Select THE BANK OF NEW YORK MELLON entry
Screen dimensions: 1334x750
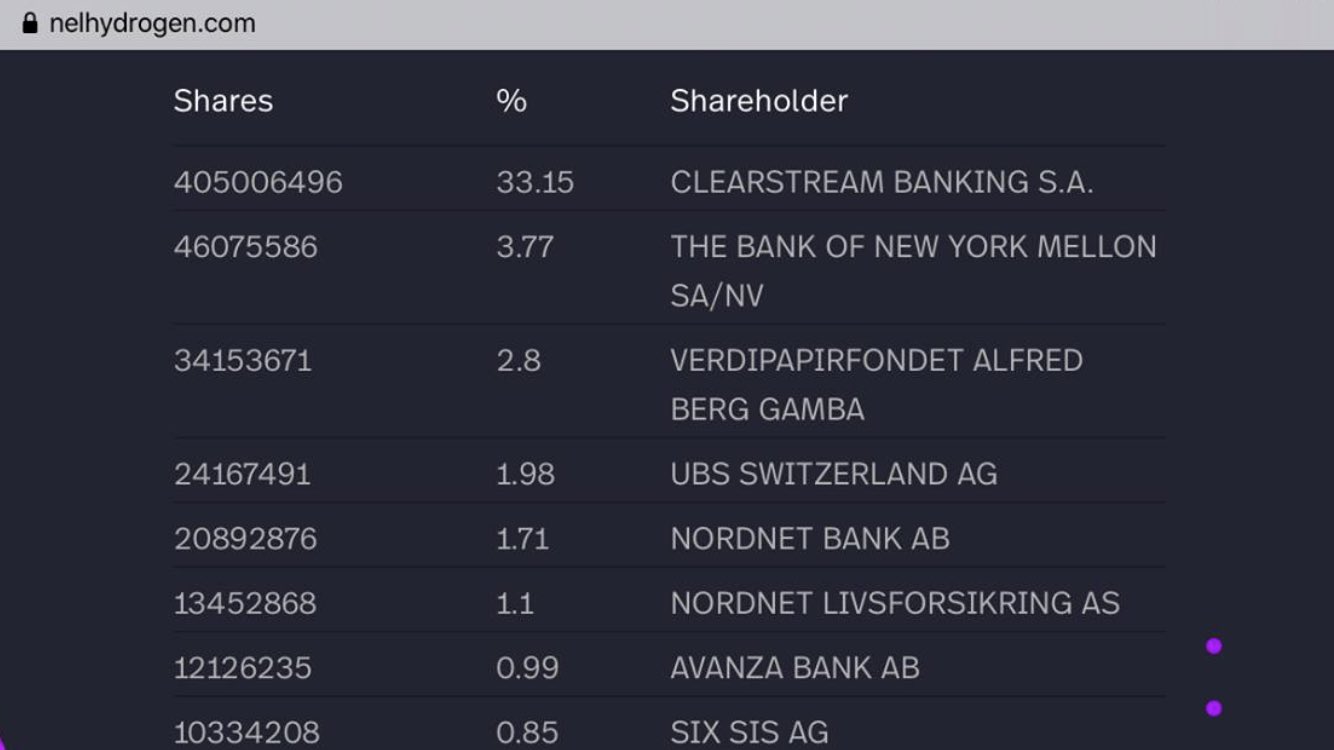(912, 247)
